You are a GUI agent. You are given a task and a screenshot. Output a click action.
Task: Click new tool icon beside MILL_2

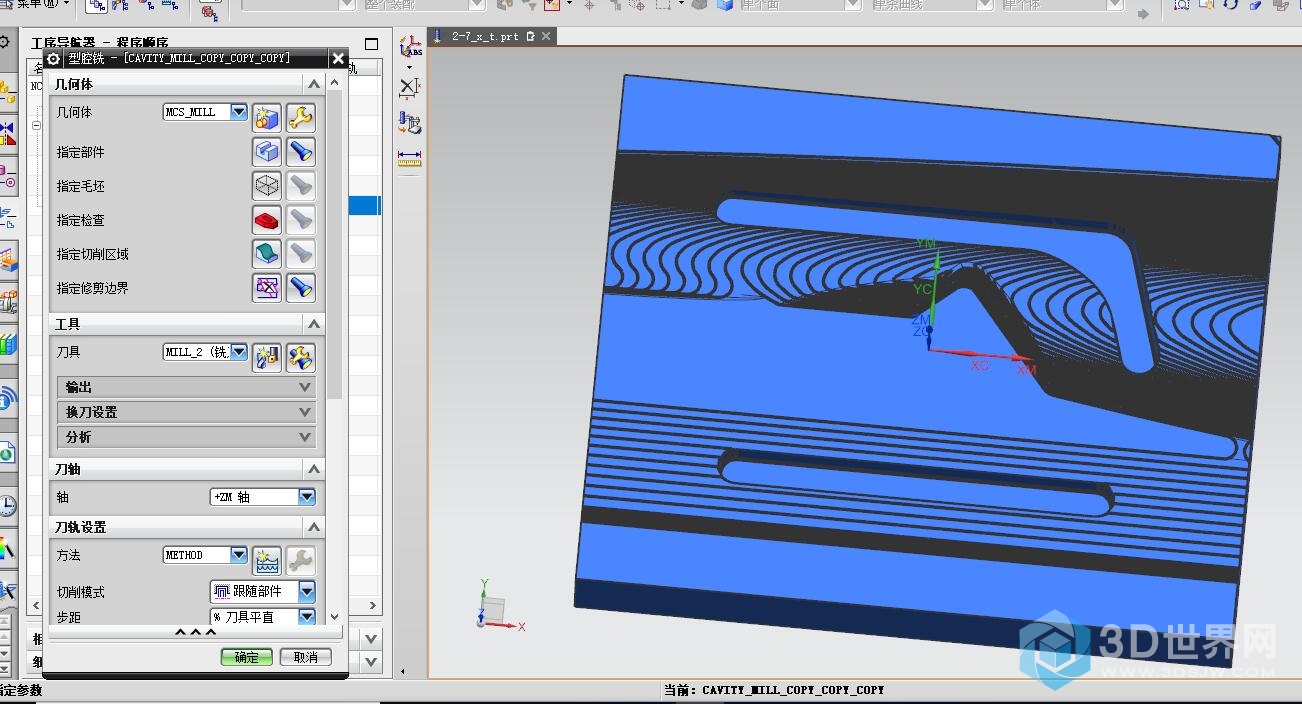[x=266, y=357]
